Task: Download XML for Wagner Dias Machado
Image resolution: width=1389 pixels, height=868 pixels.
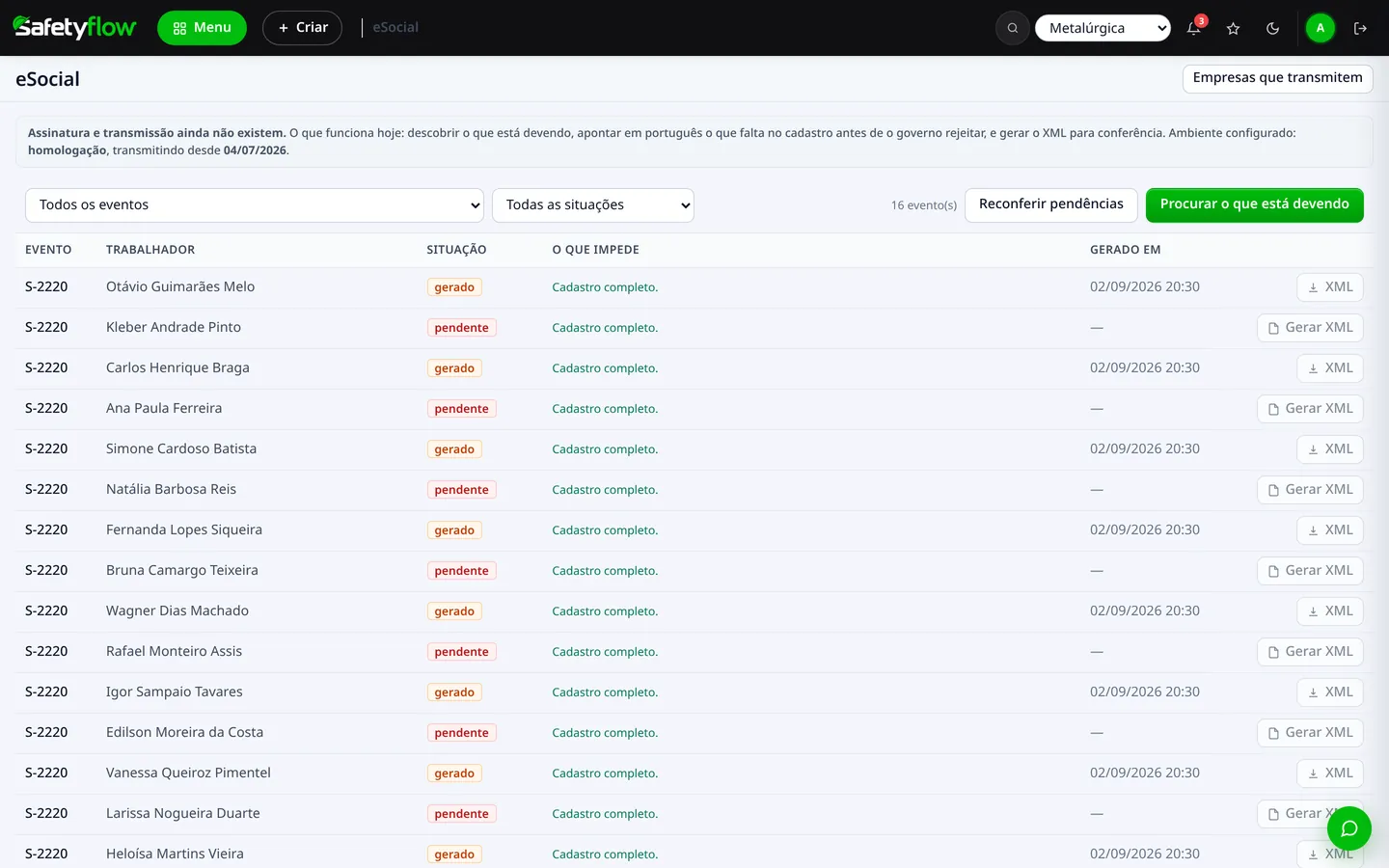Action: 1329,611
